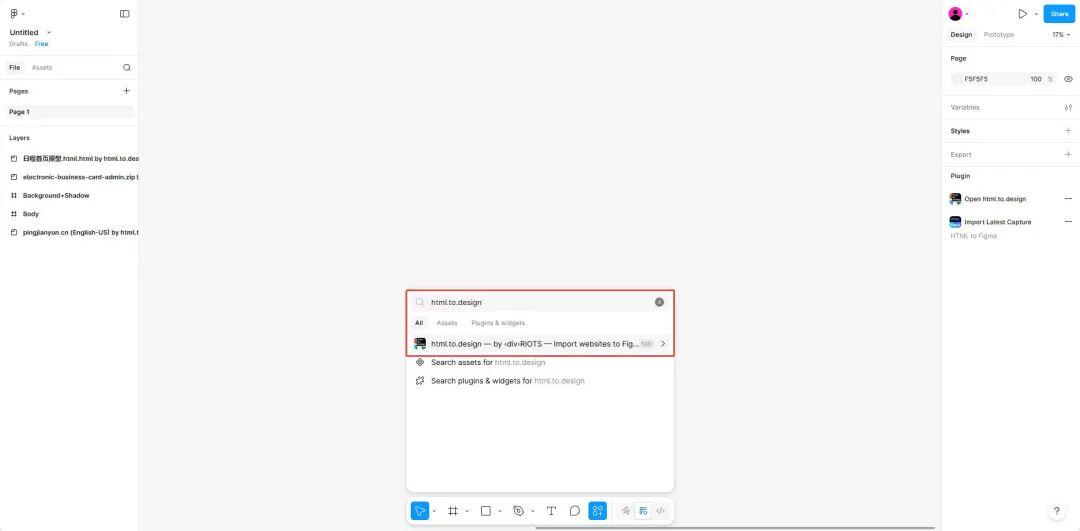Select the Move tool
Viewport: 1080px width, 531px height.
tap(419, 511)
